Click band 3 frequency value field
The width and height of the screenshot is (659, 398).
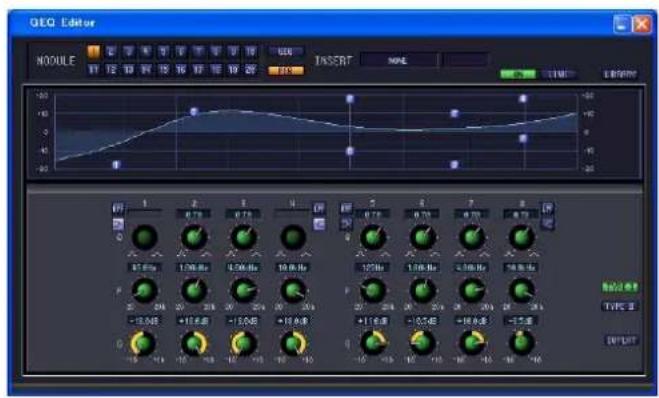coord(243,267)
